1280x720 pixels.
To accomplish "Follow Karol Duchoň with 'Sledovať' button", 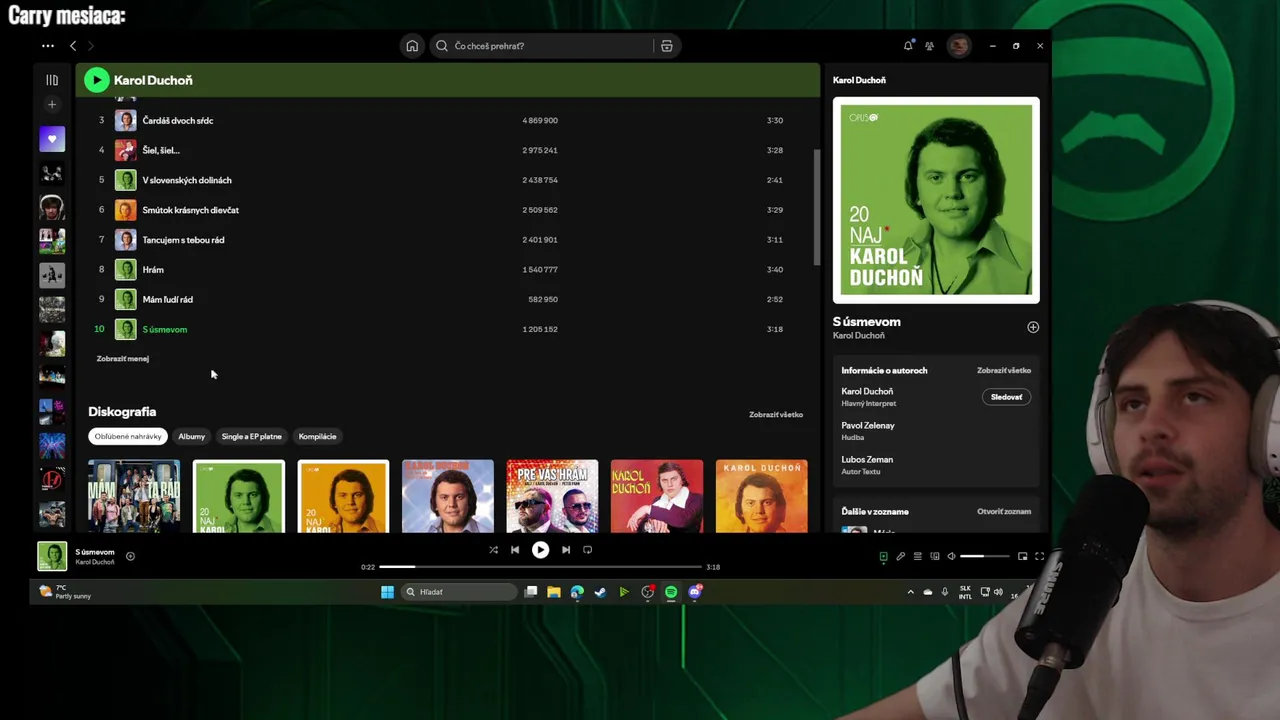I will [x=1006, y=397].
